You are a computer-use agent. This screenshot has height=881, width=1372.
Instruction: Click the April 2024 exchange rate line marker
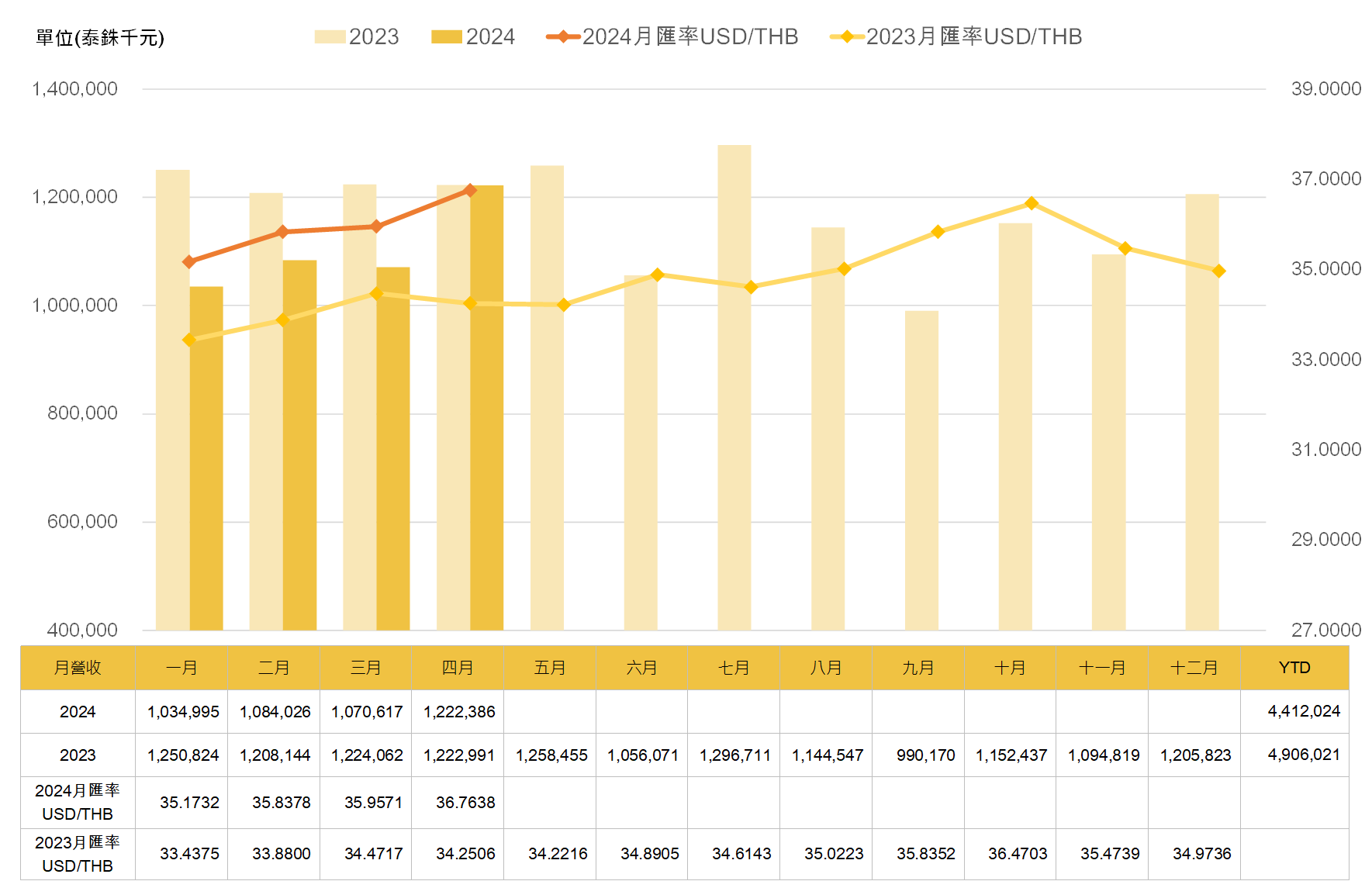470,190
